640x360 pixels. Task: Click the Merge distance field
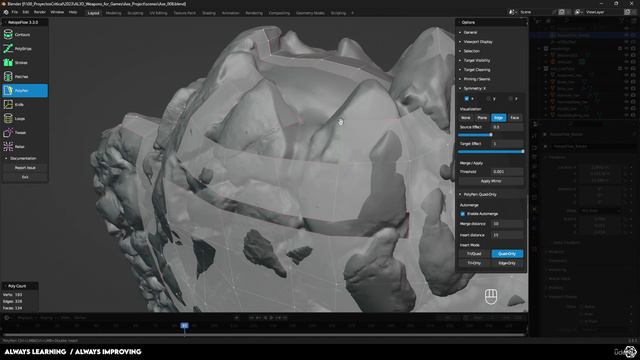point(507,224)
